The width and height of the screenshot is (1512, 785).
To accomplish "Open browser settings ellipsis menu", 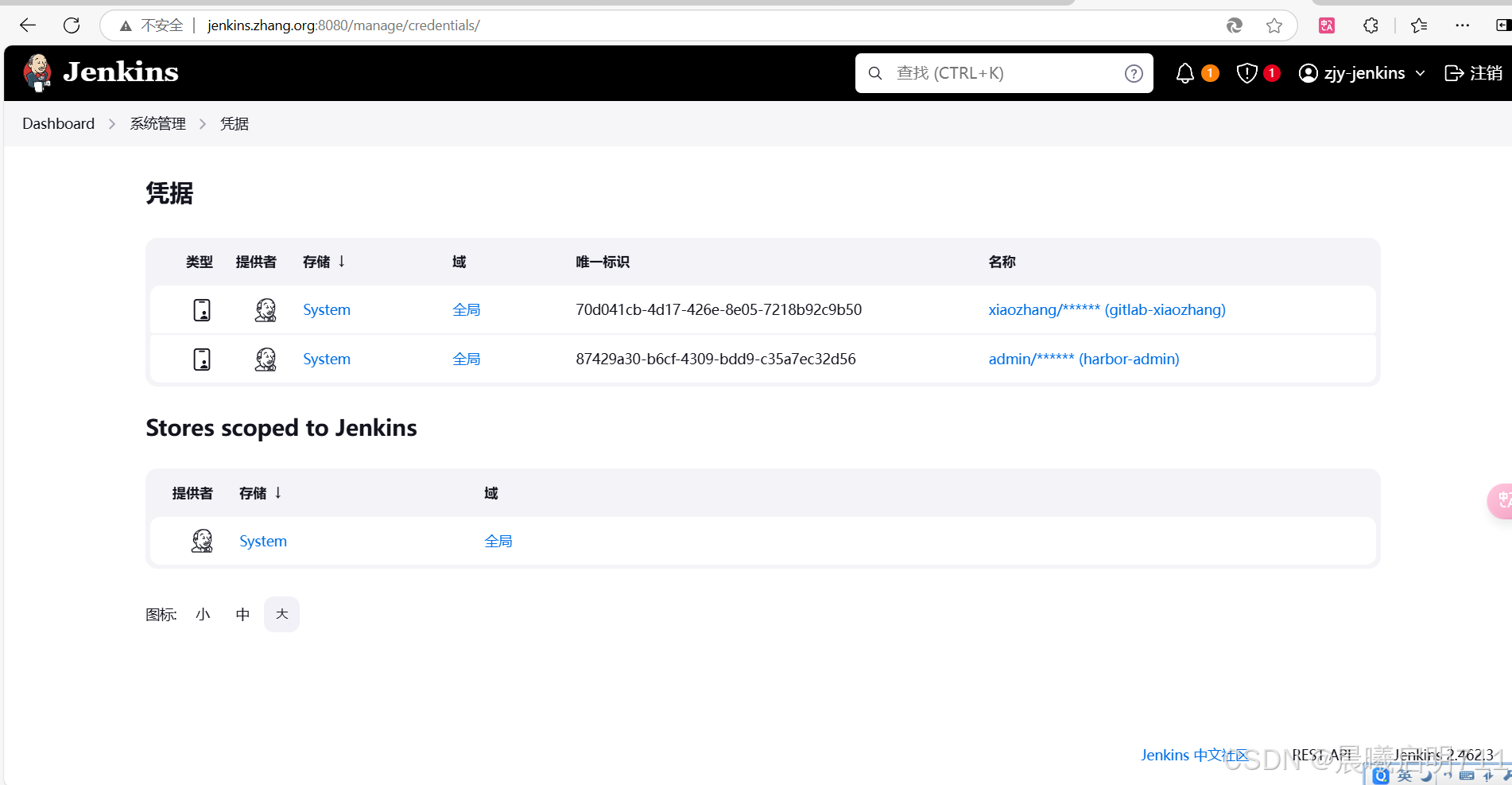I will [x=1463, y=25].
